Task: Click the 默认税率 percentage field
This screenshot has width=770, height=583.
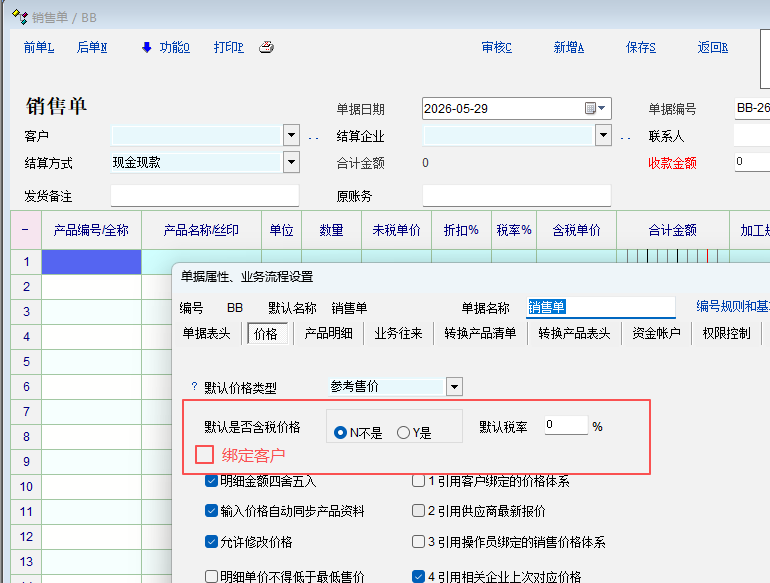Action: [x=566, y=425]
